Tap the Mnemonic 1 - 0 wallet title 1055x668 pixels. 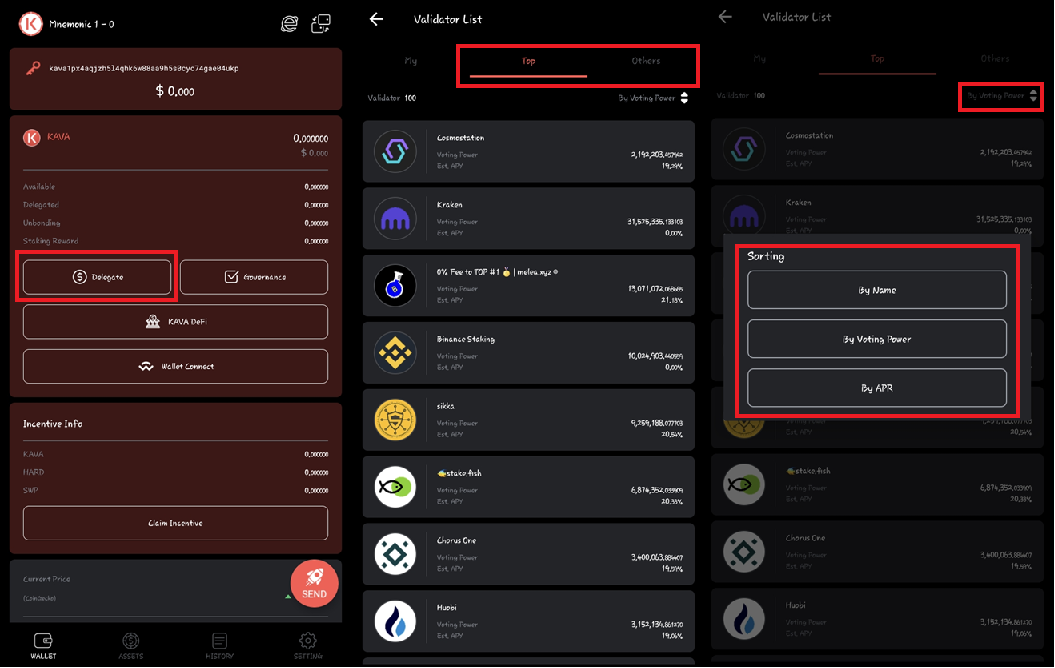(x=81, y=24)
